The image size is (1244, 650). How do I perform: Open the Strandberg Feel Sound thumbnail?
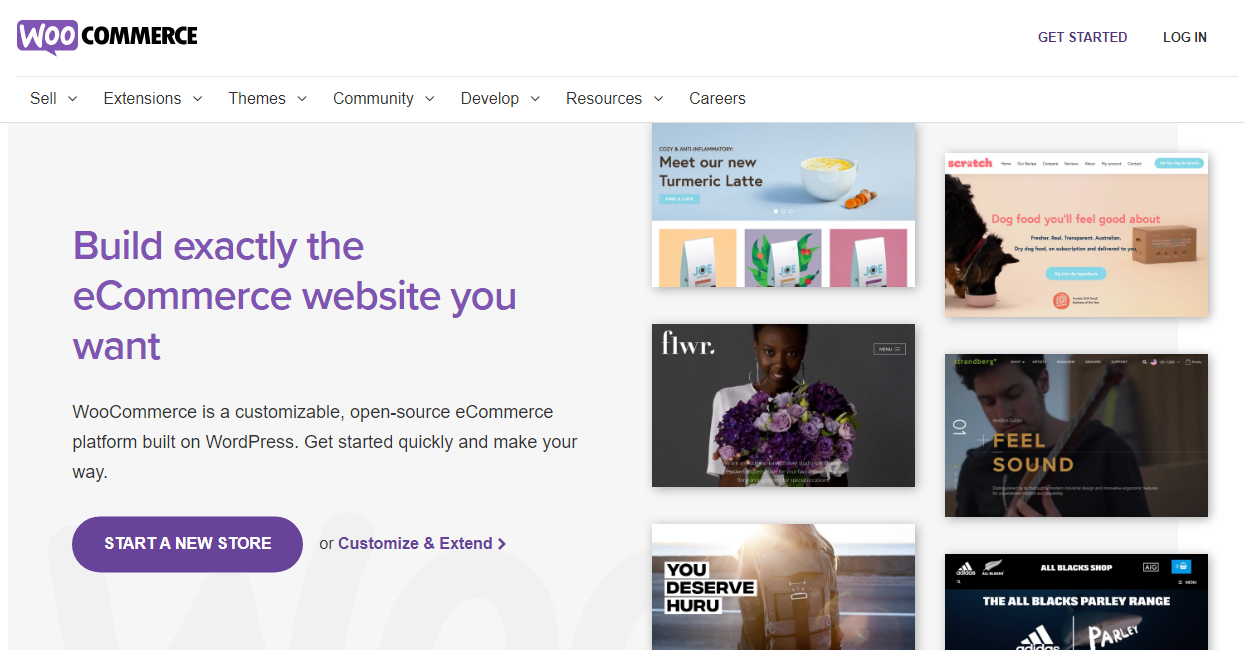(1076, 435)
